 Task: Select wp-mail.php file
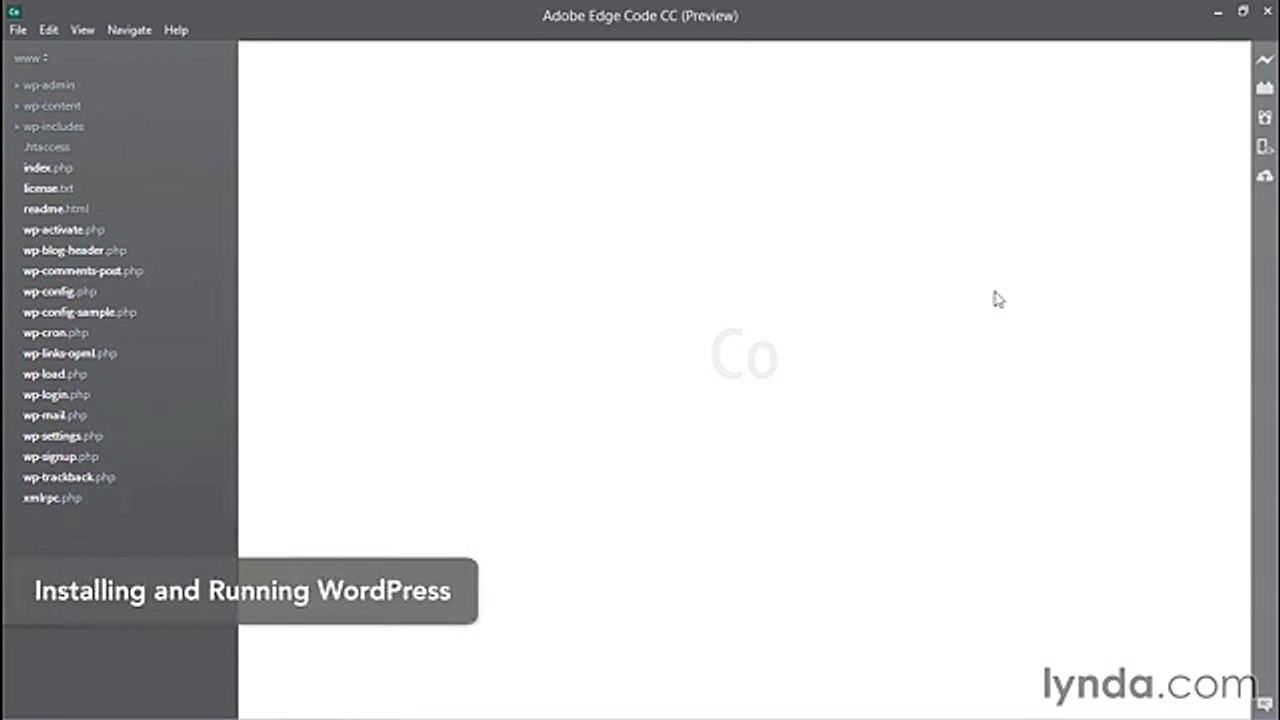click(55, 415)
